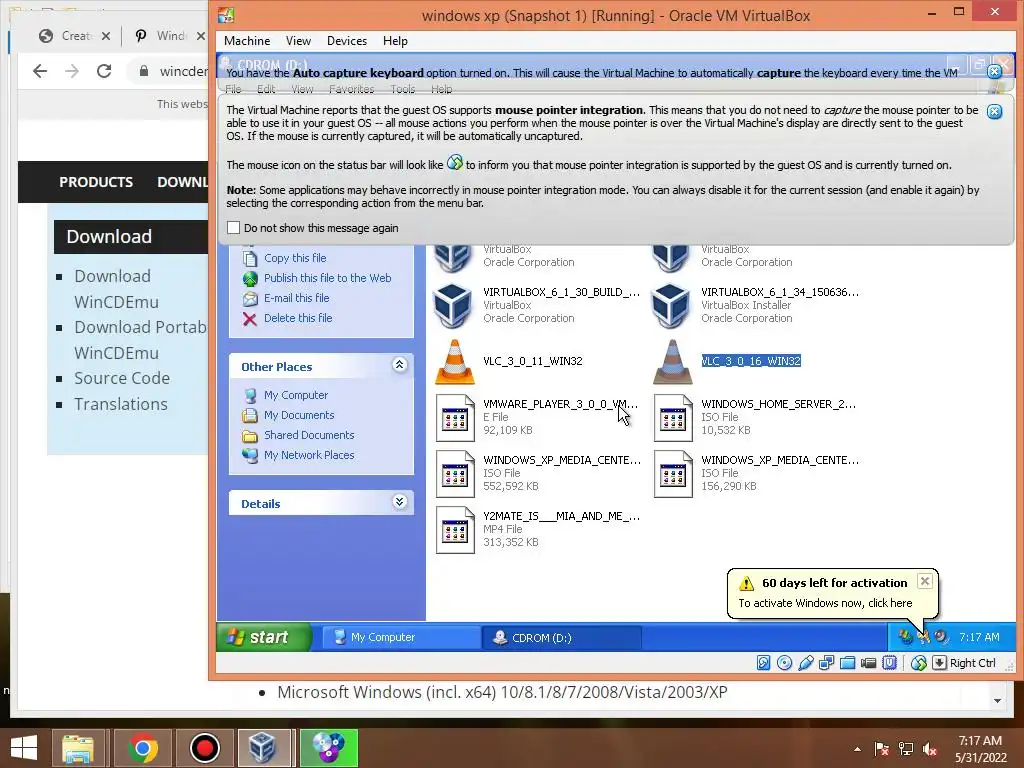Check Do not show this message again

pos(233,228)
